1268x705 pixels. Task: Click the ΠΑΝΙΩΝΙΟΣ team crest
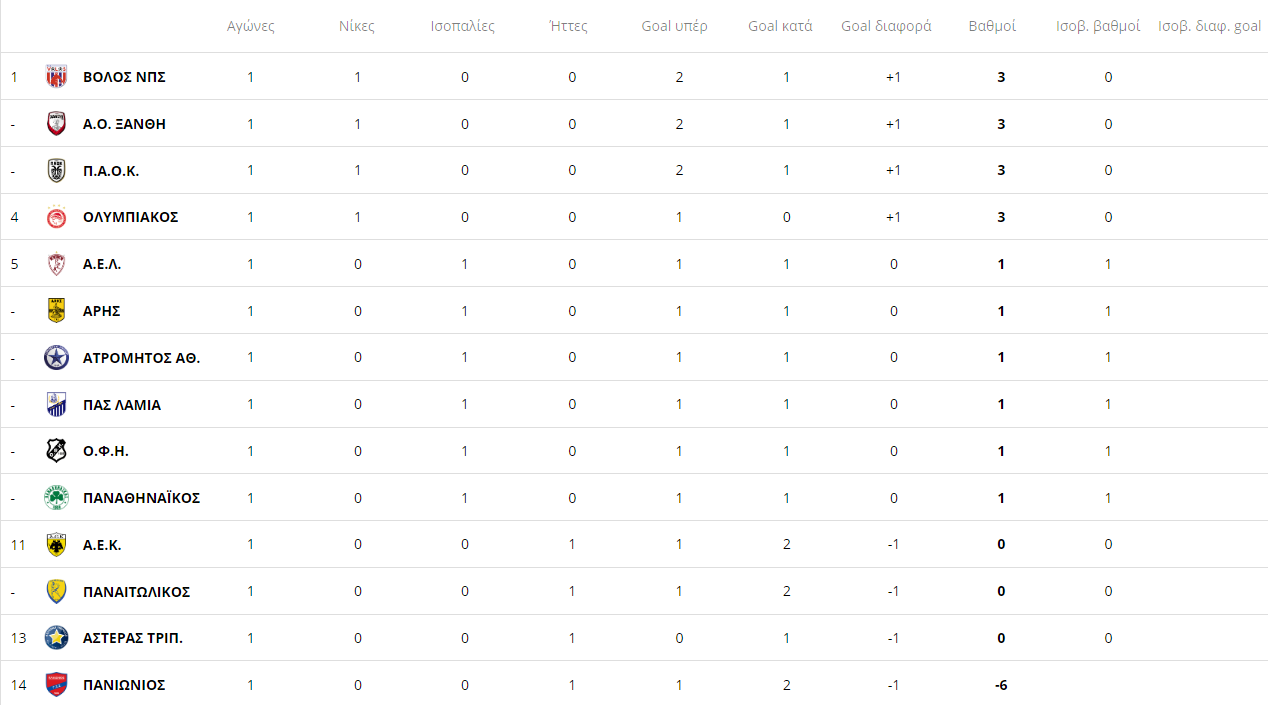pyautogui.click(x=57, y=685)
